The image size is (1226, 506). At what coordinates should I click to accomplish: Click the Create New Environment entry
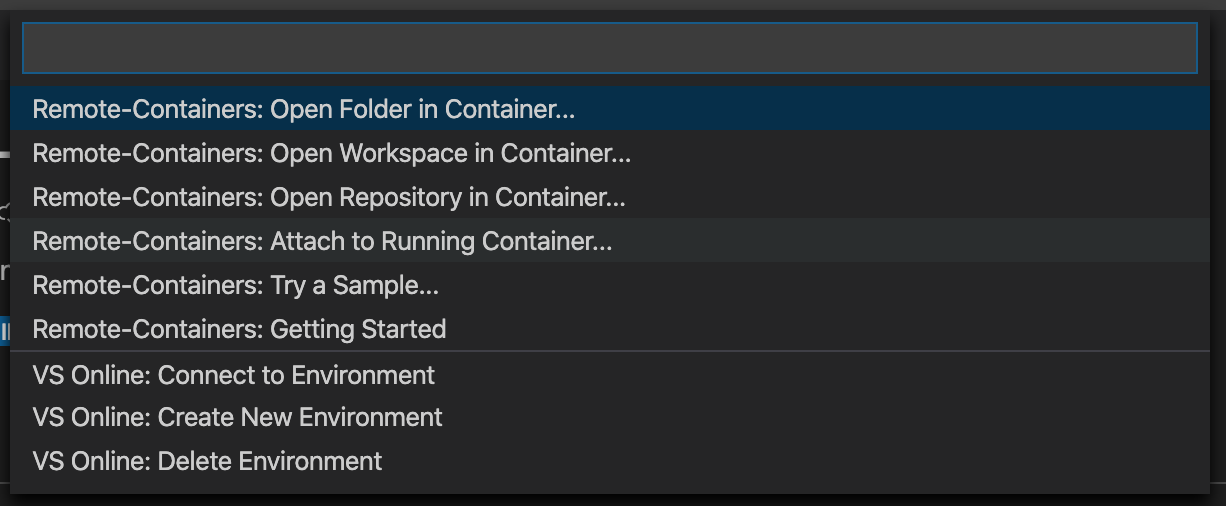coord(237,417)
